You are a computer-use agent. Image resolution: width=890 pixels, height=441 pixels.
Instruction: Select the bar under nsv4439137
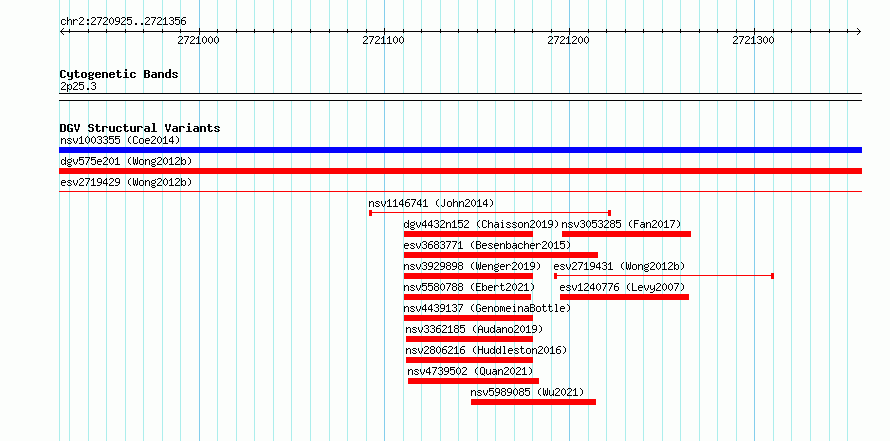click(x=468, y=318)
